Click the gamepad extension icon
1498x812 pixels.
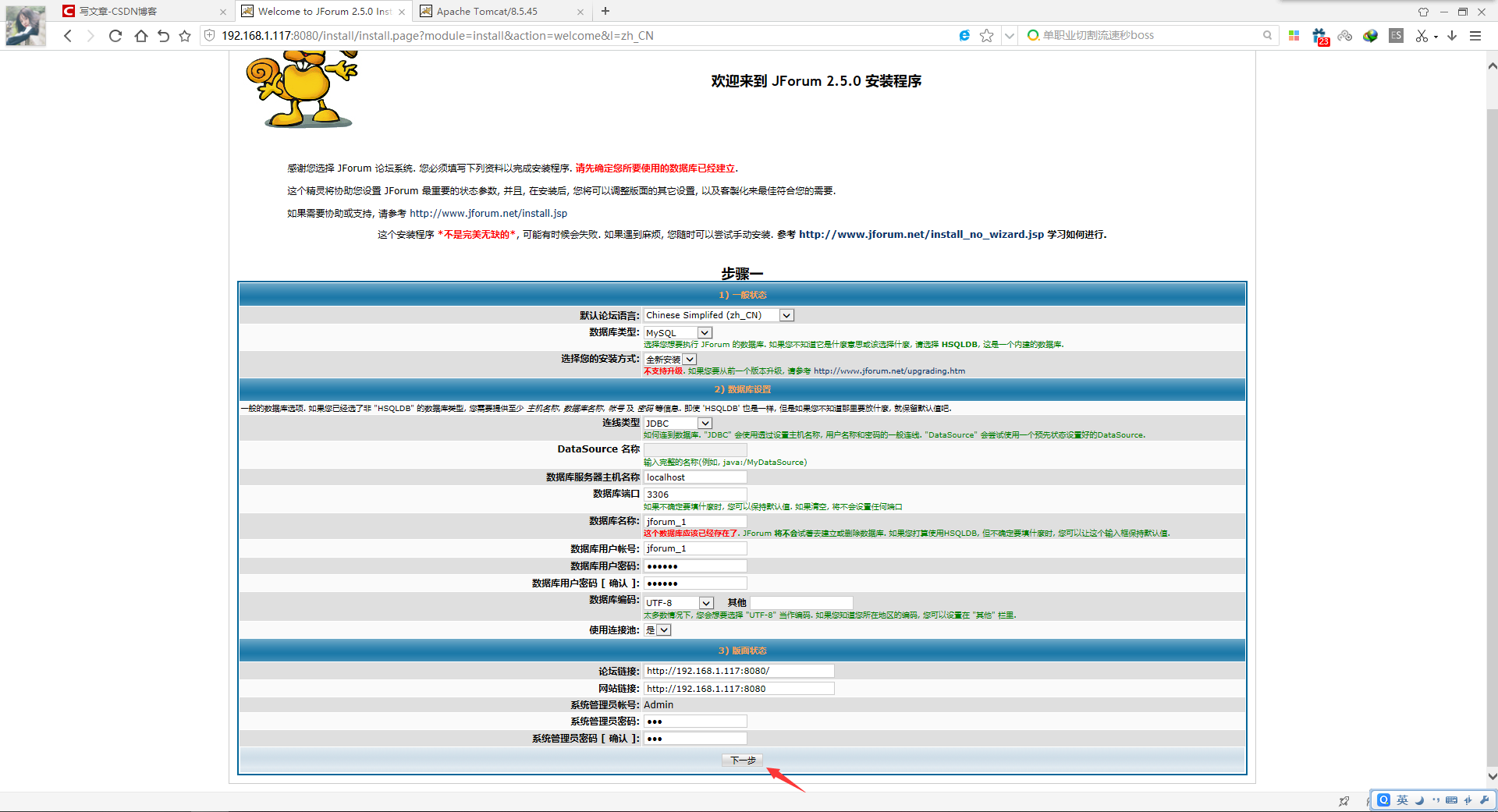click(x=1345, y=35)
